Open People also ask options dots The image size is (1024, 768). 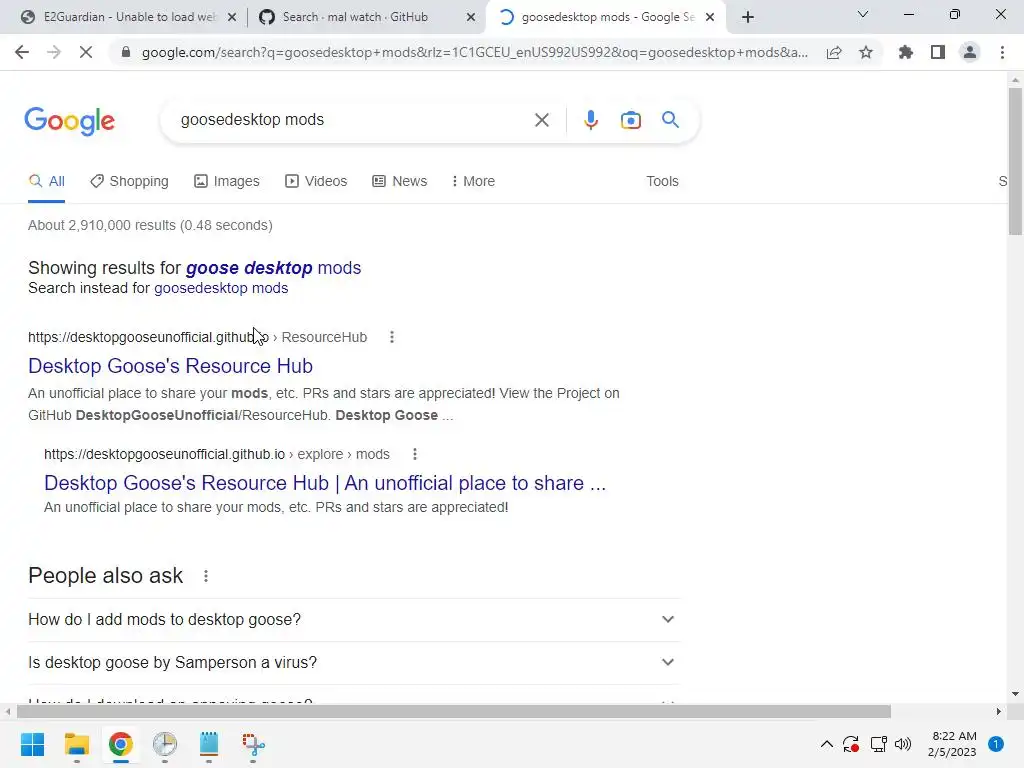pos(206,576)
